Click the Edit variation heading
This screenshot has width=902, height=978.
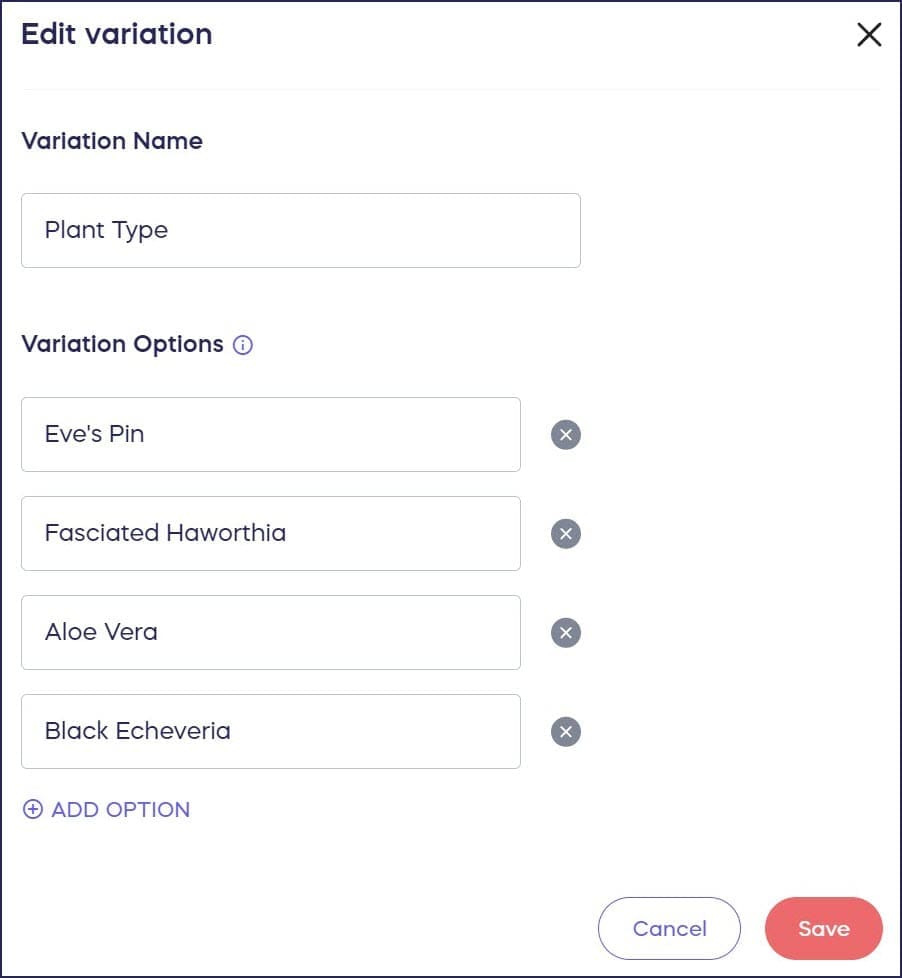[117, 34]
